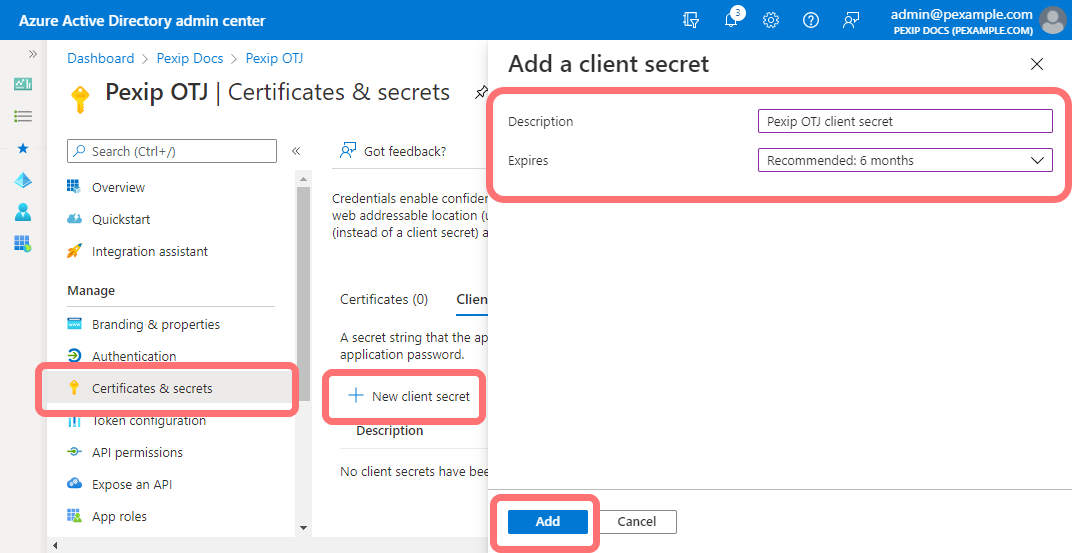1072x553 pixels.
Task: Expand the Expires dropdown
Action: tap(905, 160)
